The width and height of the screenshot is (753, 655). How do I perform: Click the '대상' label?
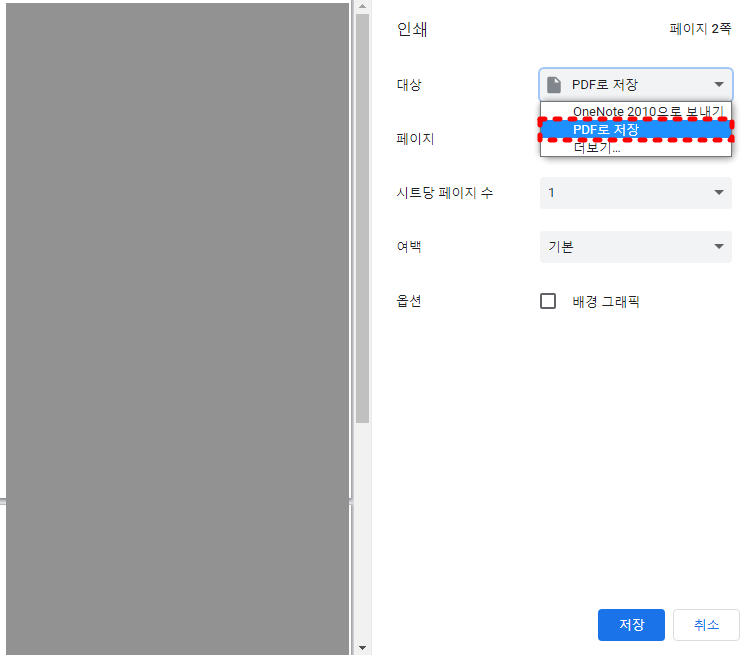click(x=409, y=85)
